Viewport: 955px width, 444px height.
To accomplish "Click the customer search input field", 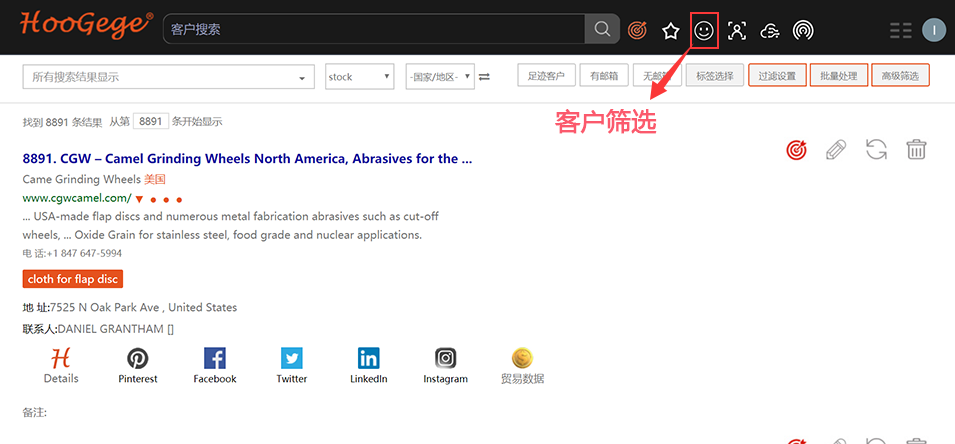I will coord(374,29).
